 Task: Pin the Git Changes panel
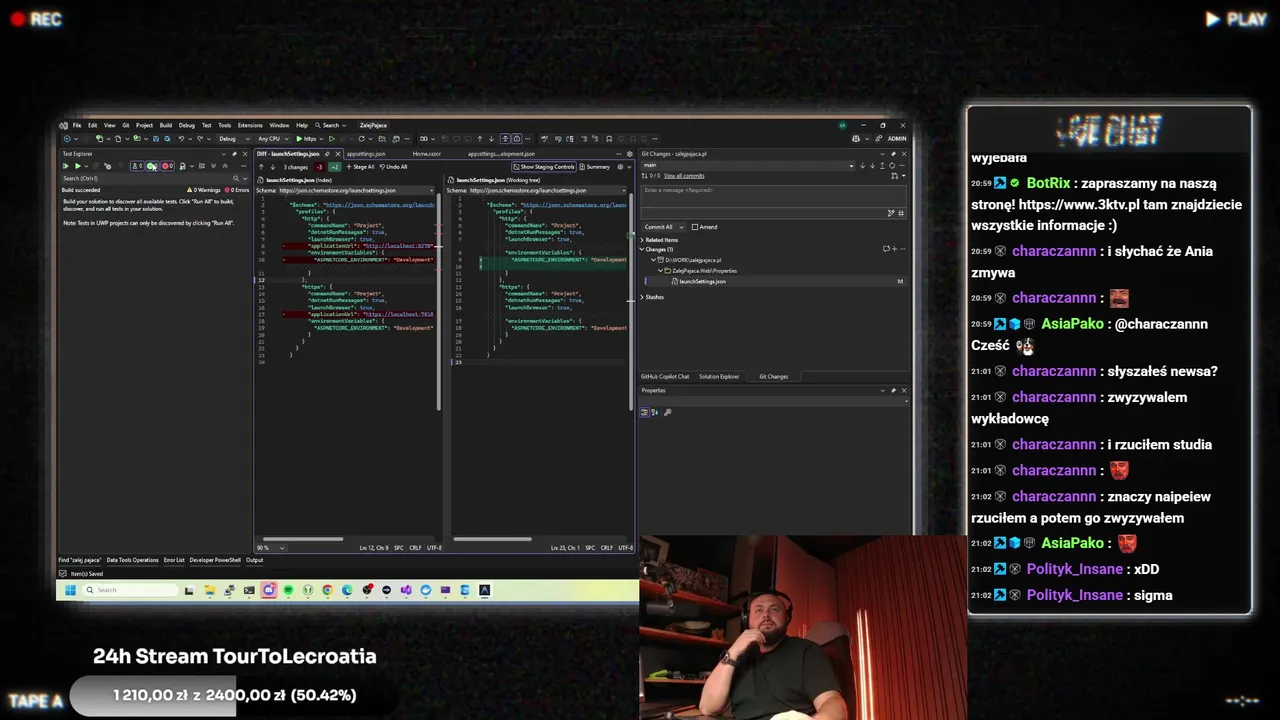coord(893,154)
